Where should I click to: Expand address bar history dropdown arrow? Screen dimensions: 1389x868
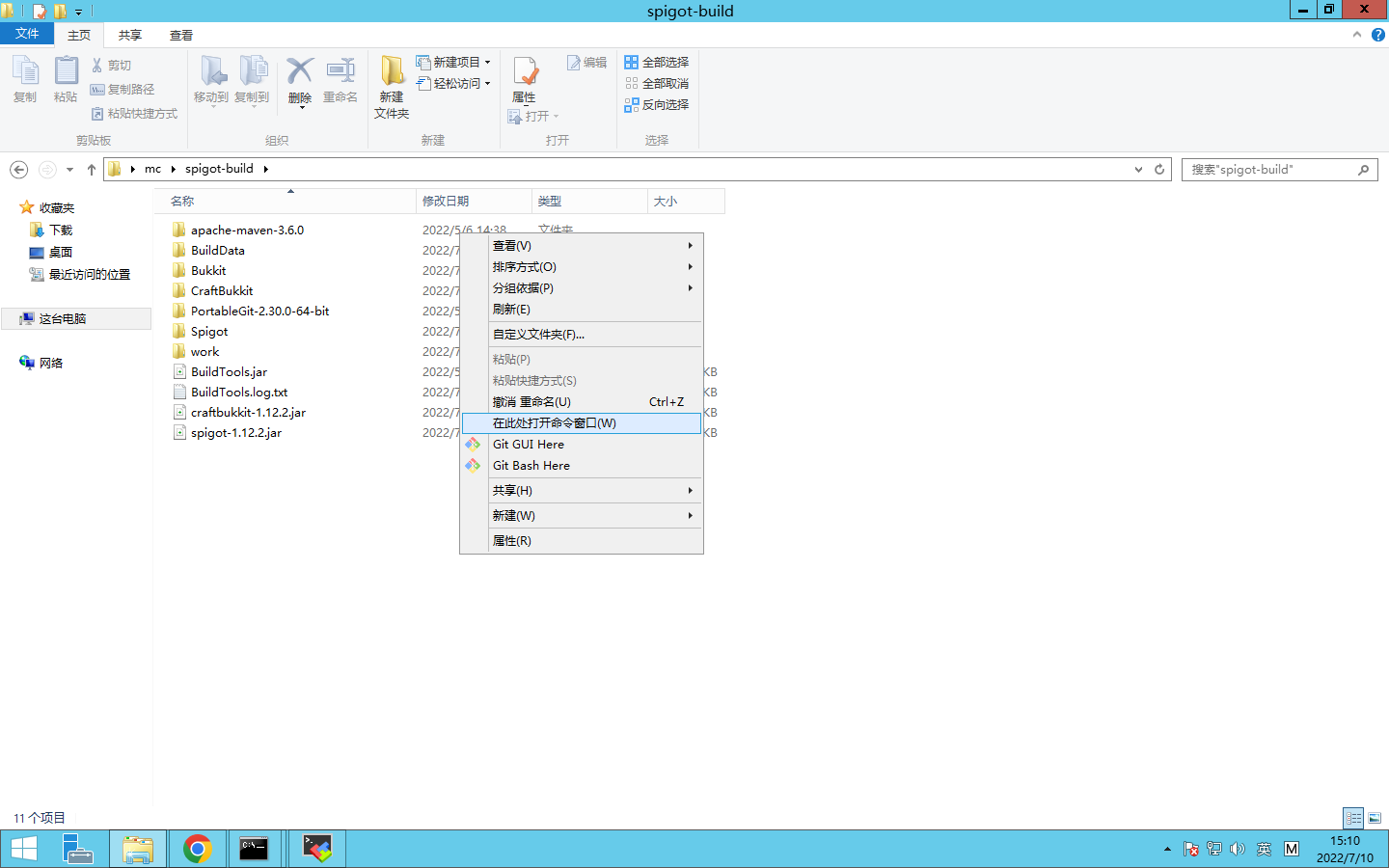click(x=1138, y=169)
